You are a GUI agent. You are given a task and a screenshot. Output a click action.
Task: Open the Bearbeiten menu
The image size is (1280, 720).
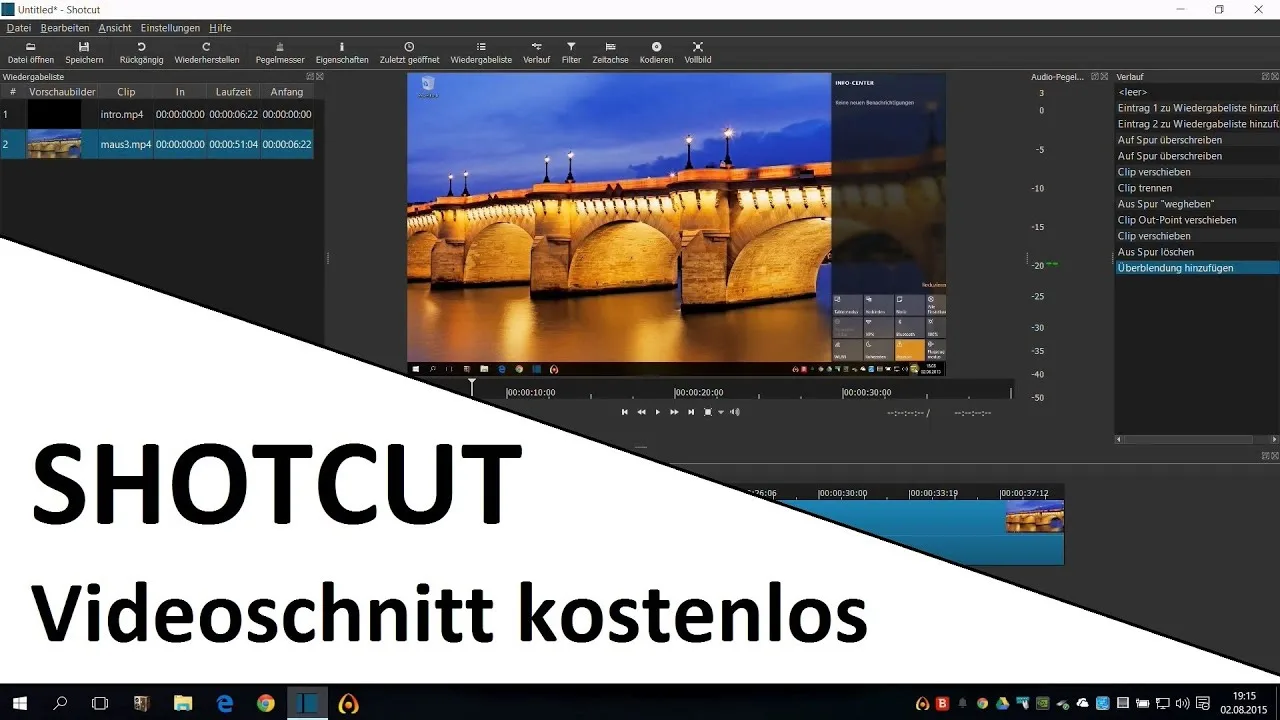(65, 28)
